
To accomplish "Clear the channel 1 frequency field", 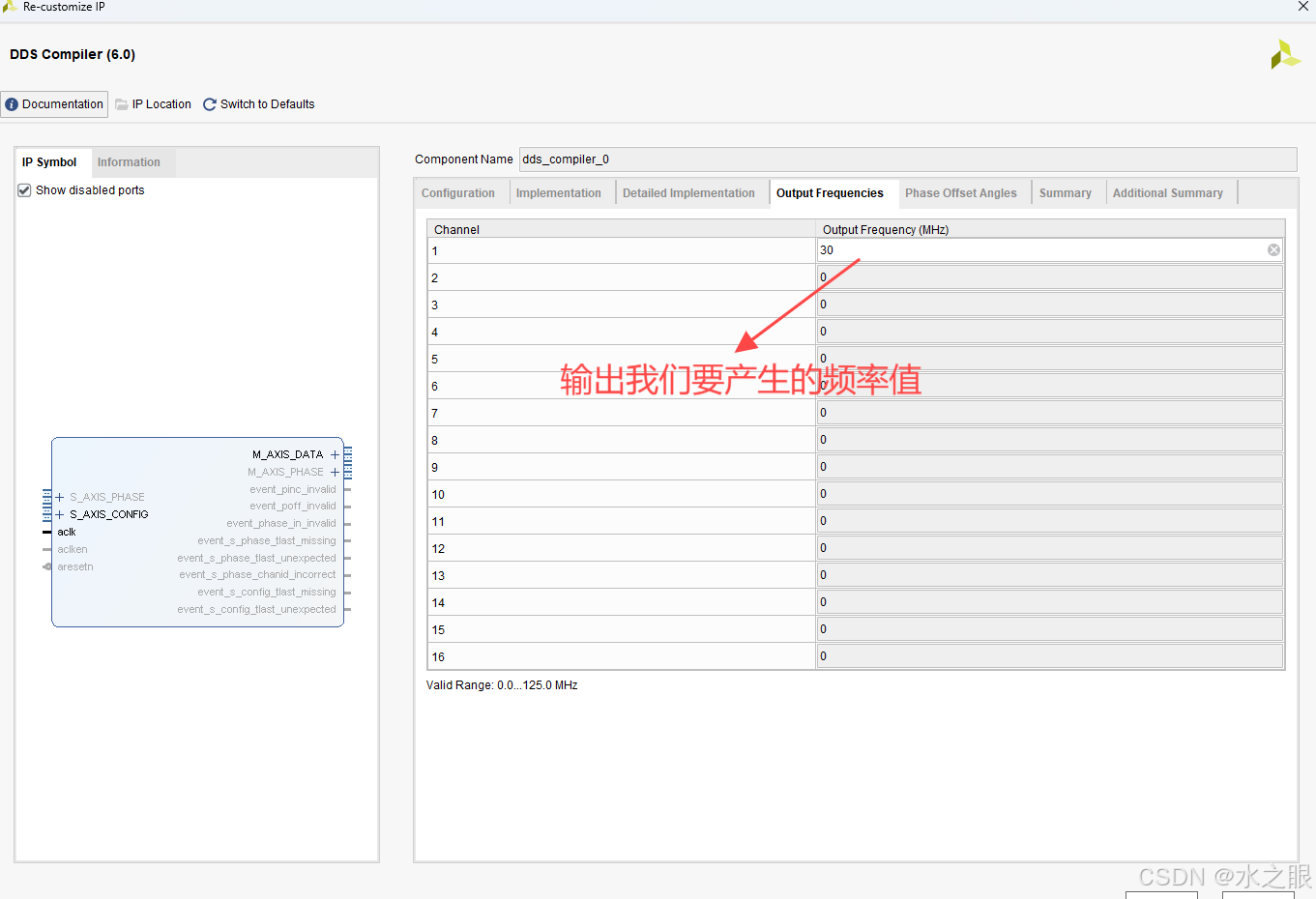I will [x=1273, y=250].
